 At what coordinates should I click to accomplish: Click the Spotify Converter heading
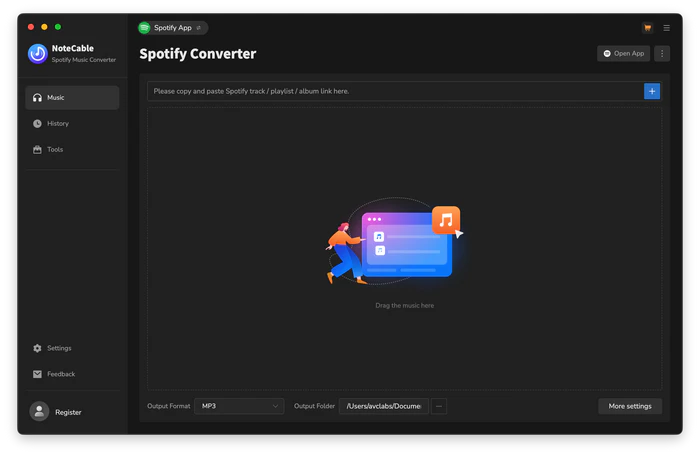[x=198, y=54]
